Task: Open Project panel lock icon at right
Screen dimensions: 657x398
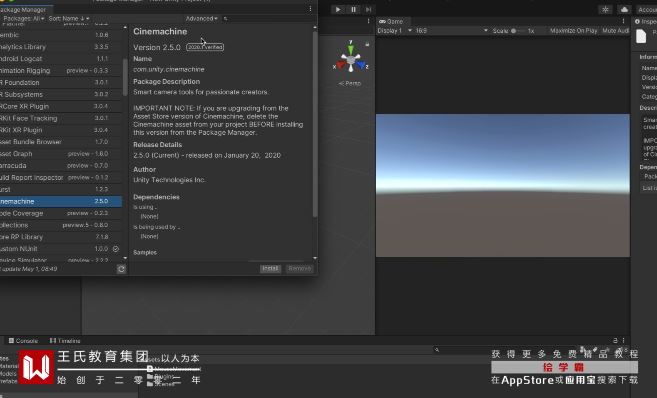Action: pyautogui.click(x=615, y=341)
